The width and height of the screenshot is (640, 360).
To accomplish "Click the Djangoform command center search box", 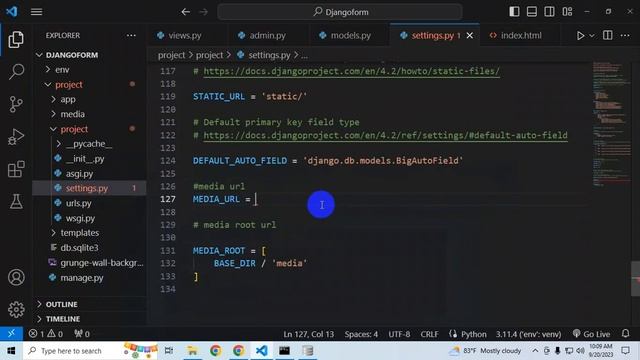I will (x=340, y=12).
